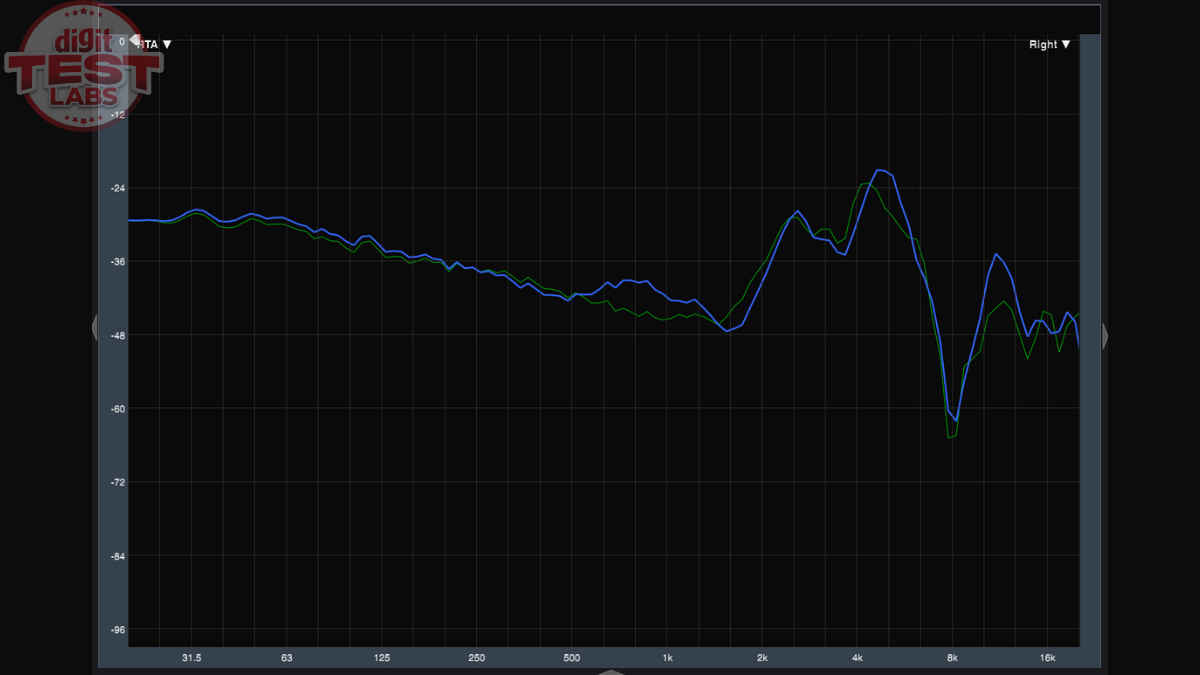
Task: Click the -60 dB scale label
Action: 117,409
